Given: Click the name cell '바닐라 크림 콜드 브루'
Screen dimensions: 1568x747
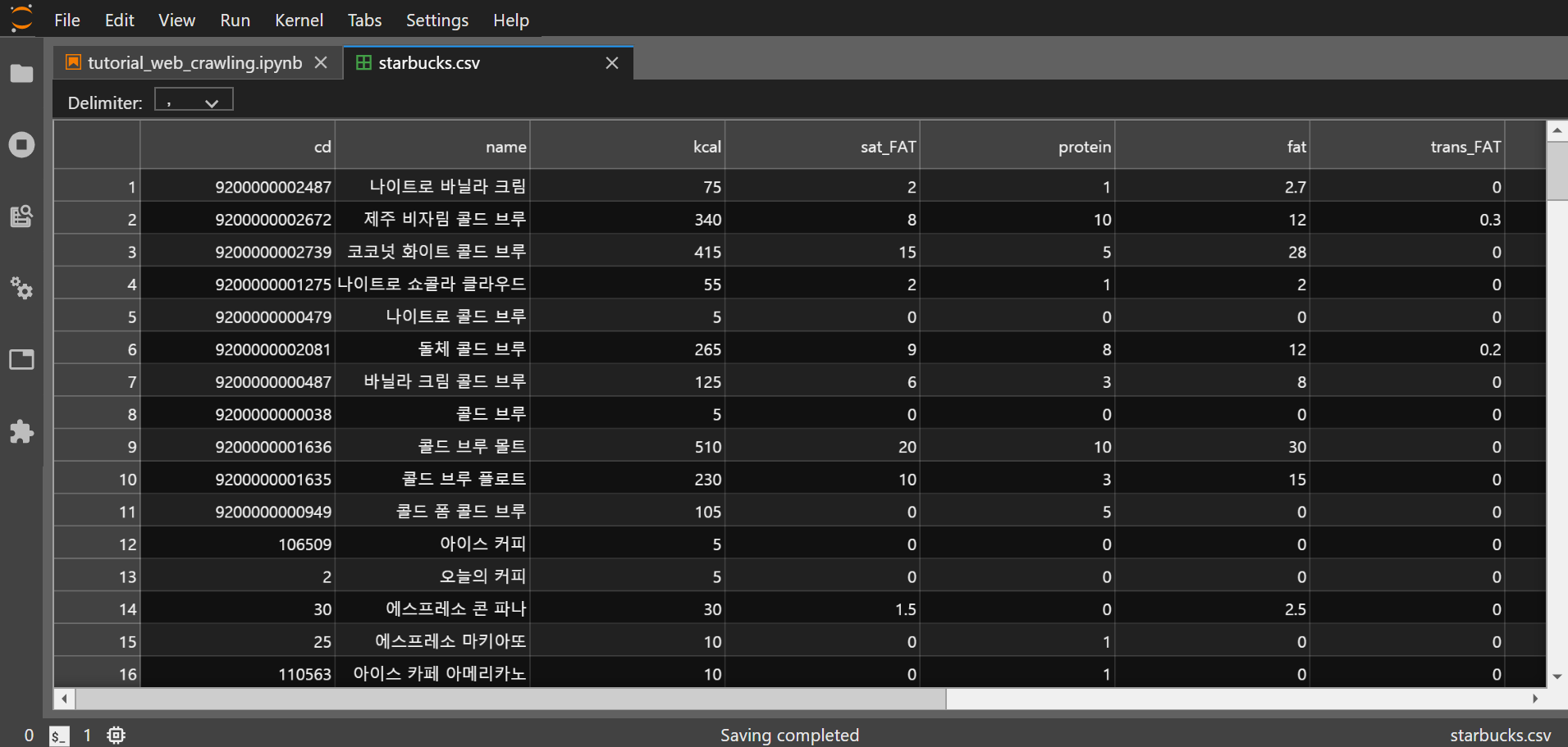Looking at the screenshot, I should tap(432, 382).
